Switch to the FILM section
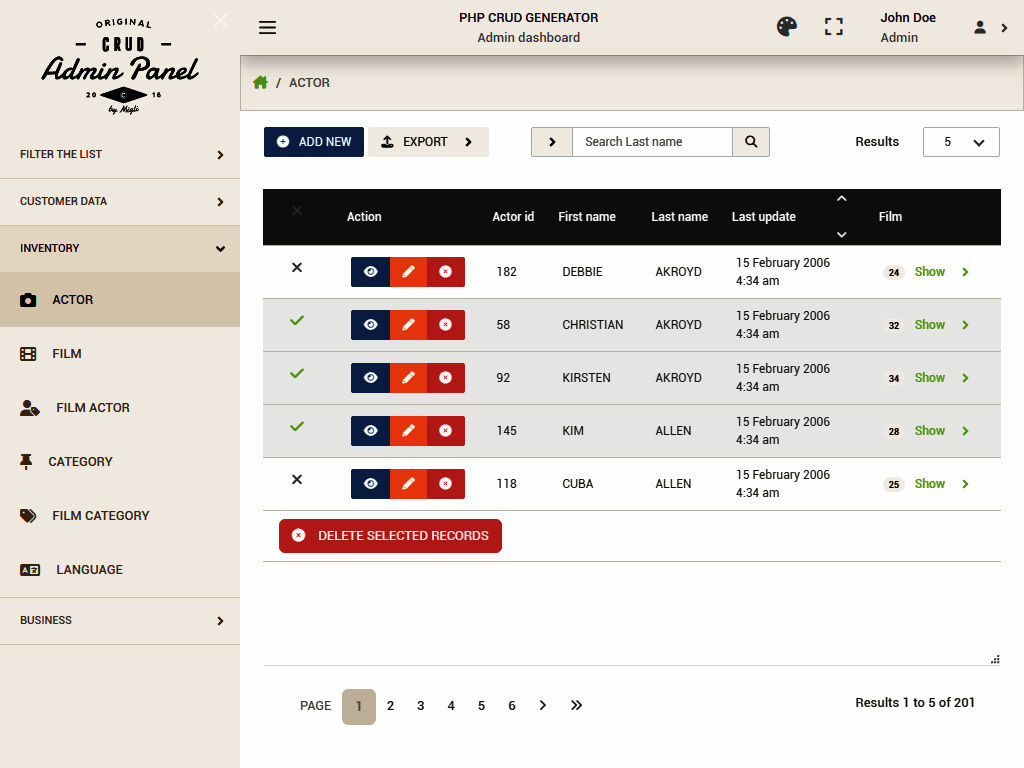Viewport: 1024px width, 768px height. click(x=67, y=353)
